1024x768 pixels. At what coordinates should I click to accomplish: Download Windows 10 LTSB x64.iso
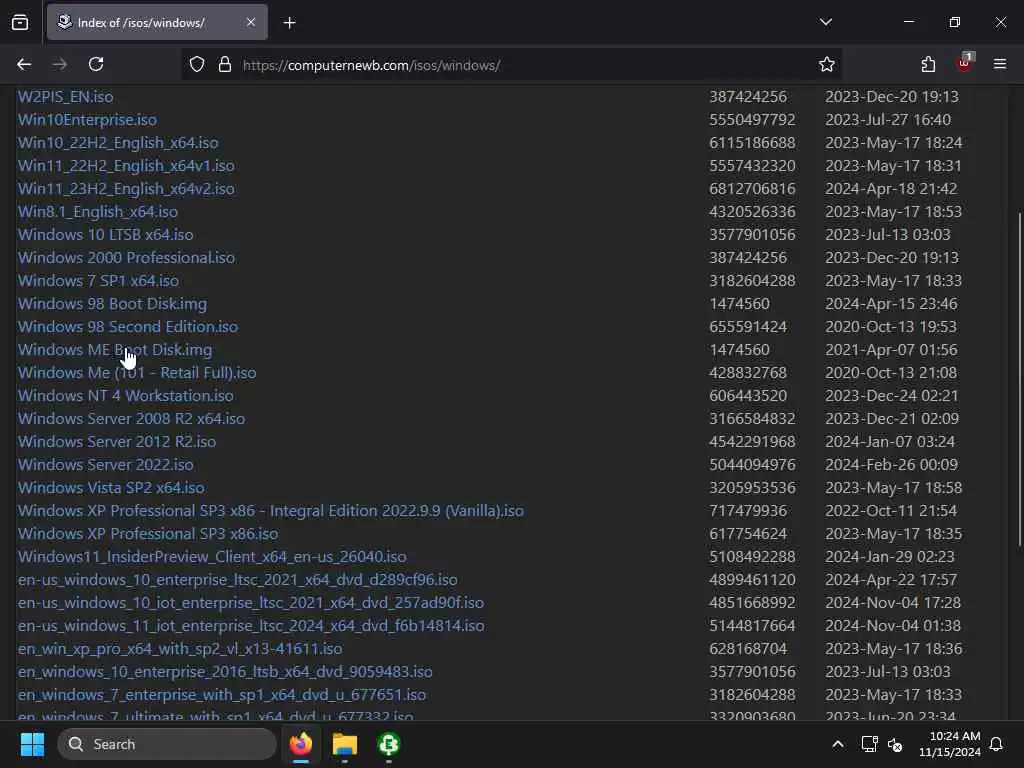coord(105,234)
